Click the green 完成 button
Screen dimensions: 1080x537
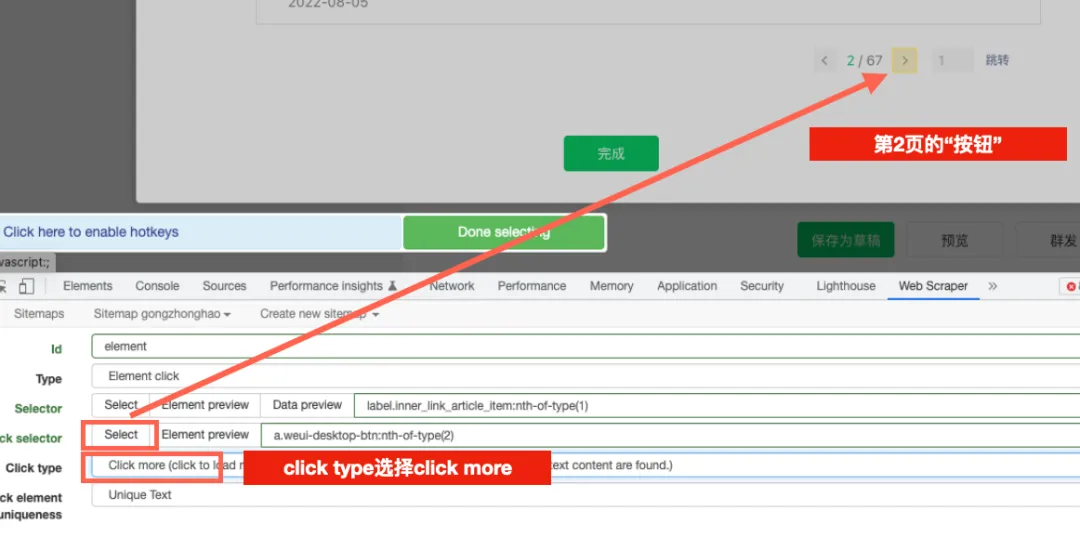pos(611,154)
